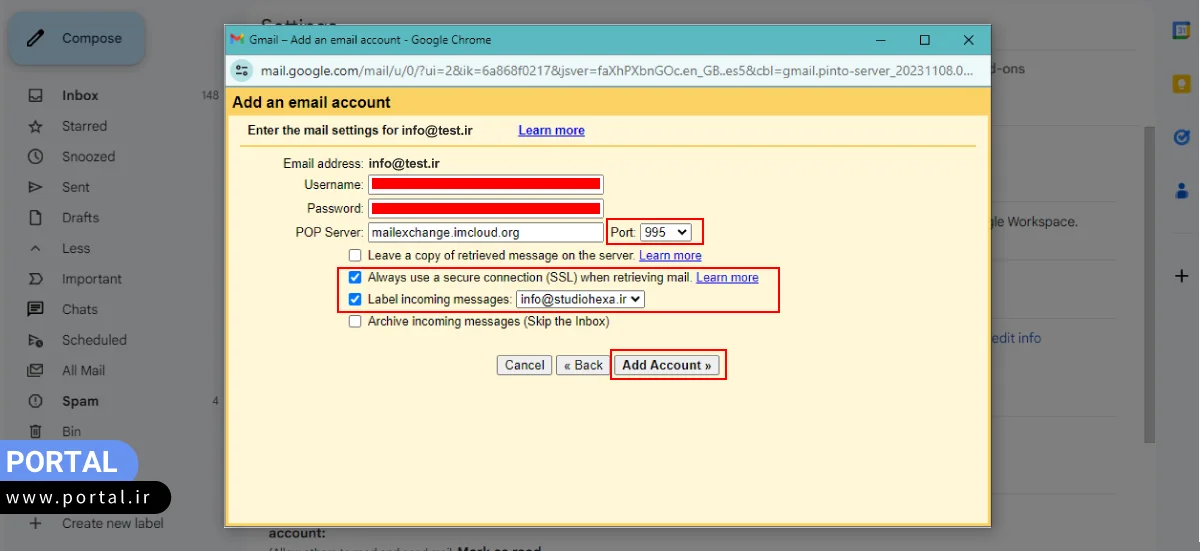Open the Inbox folder
This screenshot has height=551, width=1200.
(80, 96)
